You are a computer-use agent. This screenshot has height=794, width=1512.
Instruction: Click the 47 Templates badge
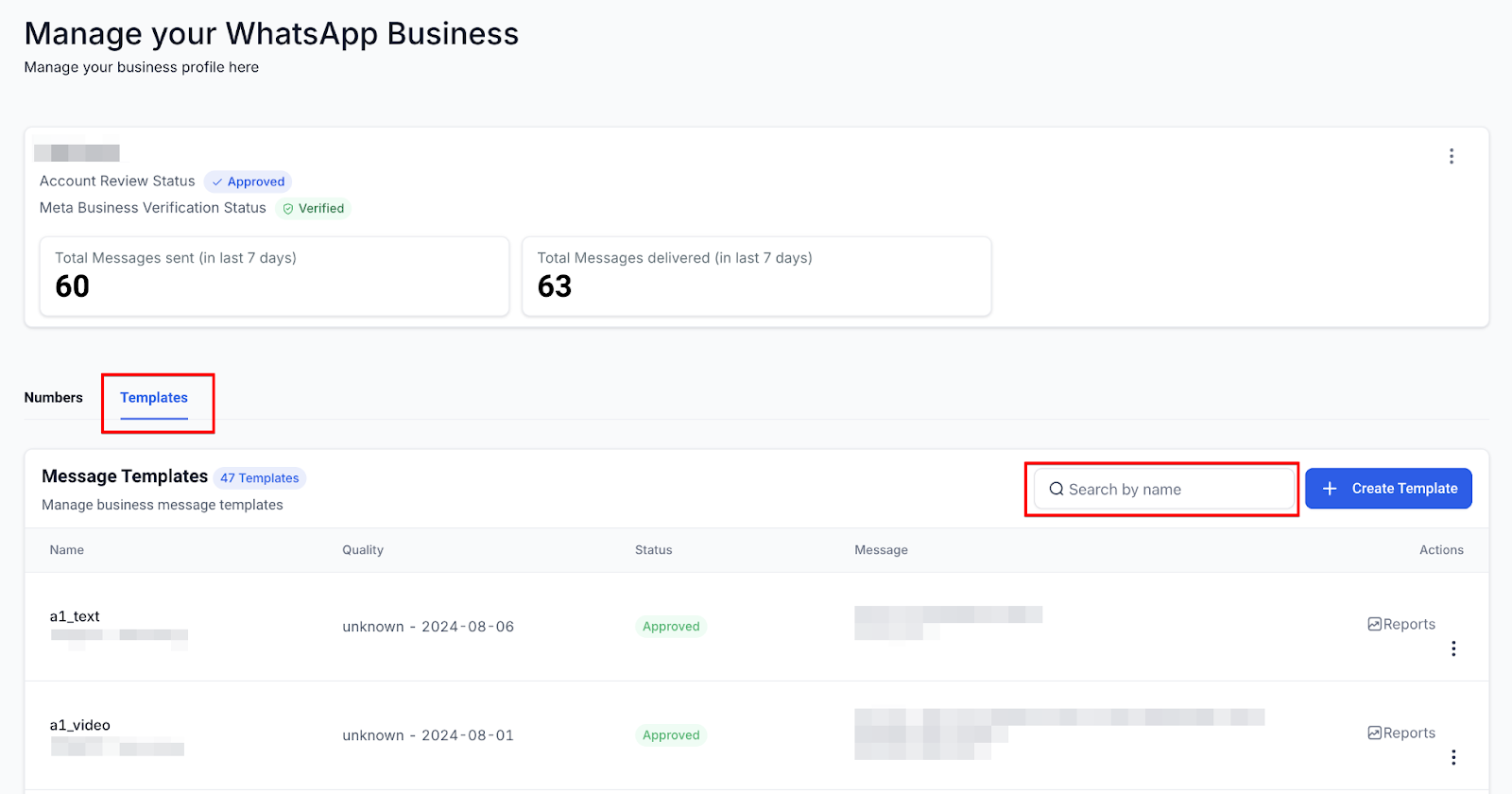tap(260, 478)
